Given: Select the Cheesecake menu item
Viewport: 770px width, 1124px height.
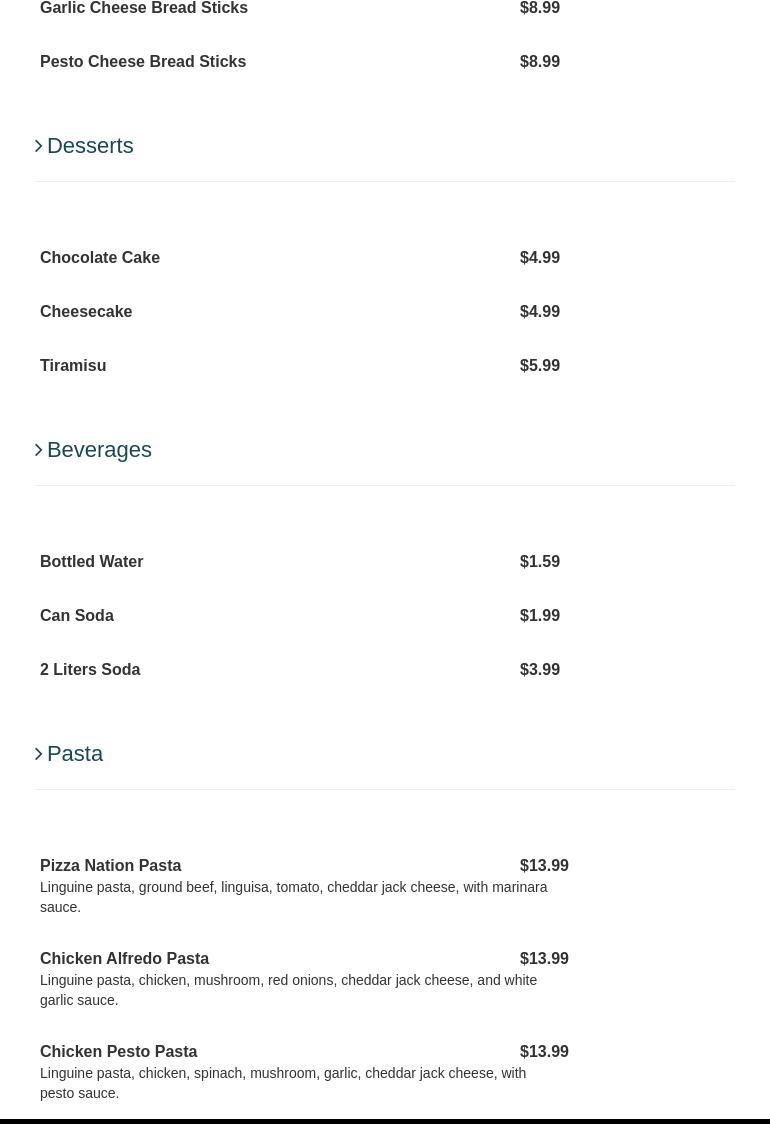Looking at the screenshot, I should (x=86, y=312).
